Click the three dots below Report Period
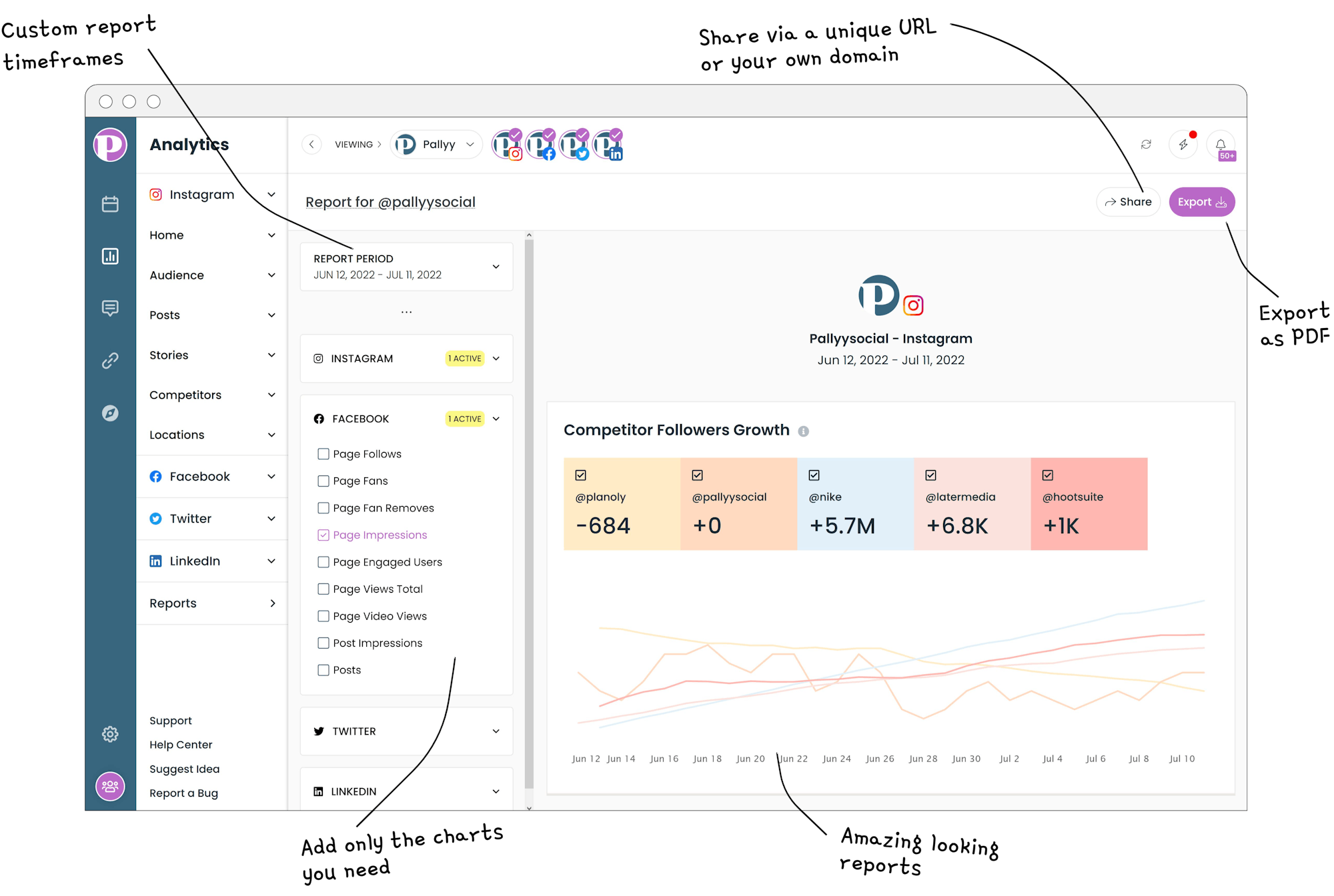The height and width of the screenshot is (896, 1334). tap(406, 312)
